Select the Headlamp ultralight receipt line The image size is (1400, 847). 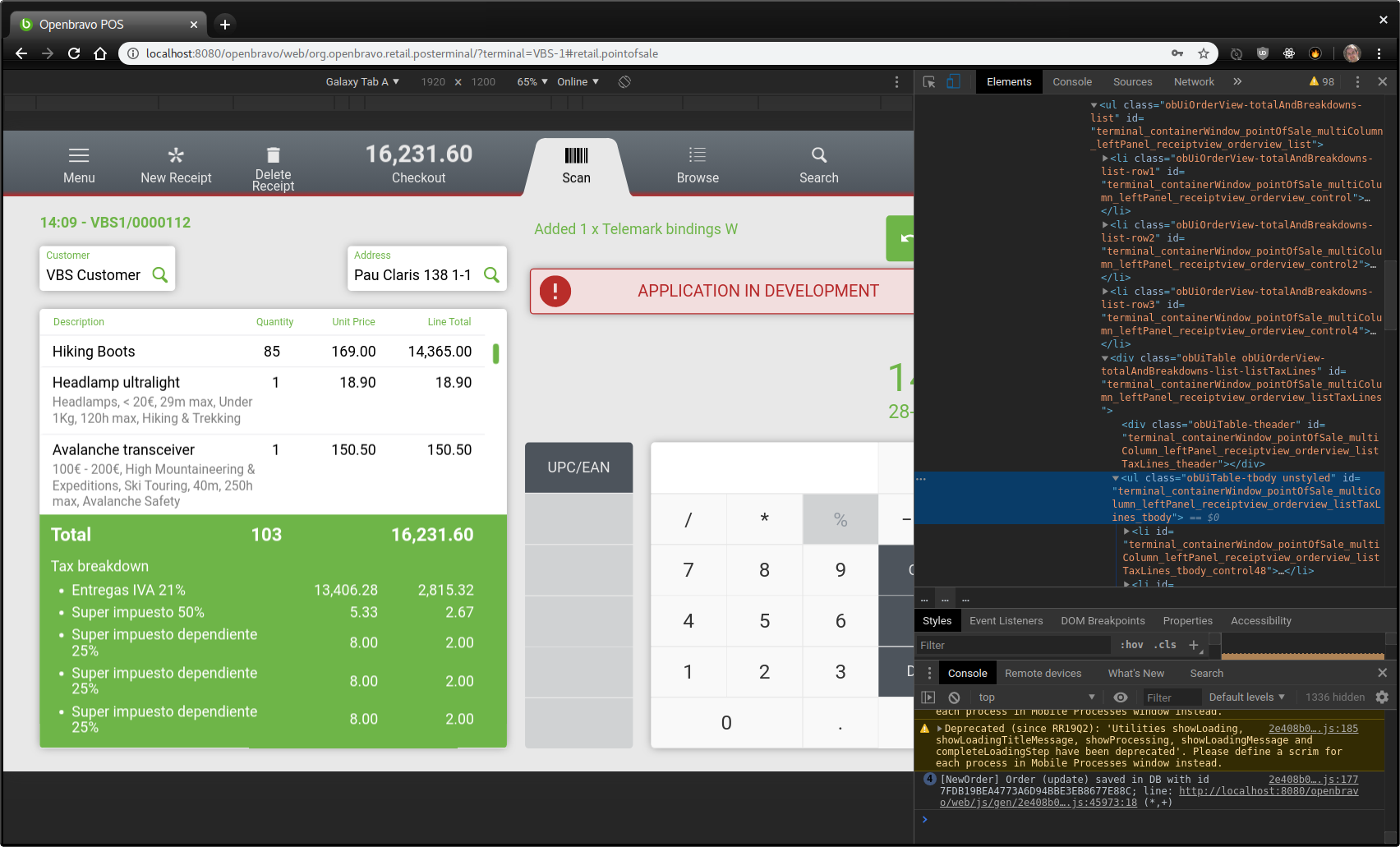[263, 401]
